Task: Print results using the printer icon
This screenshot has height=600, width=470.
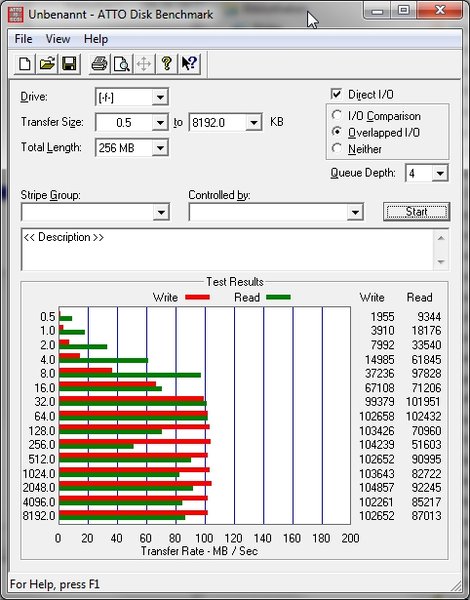Action: [99, 64]
